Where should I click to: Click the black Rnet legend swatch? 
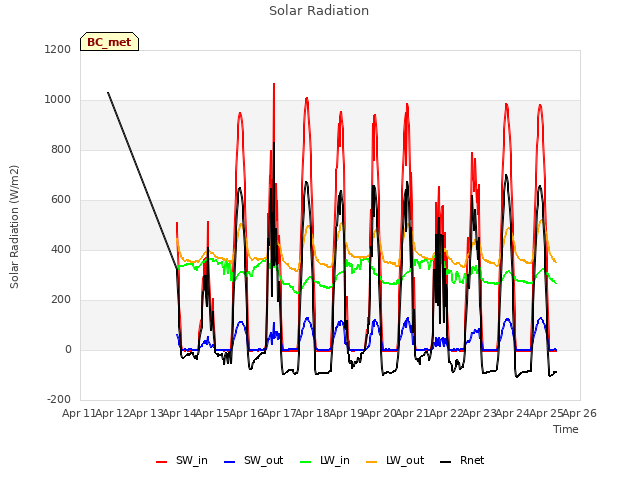coord(446,462)
